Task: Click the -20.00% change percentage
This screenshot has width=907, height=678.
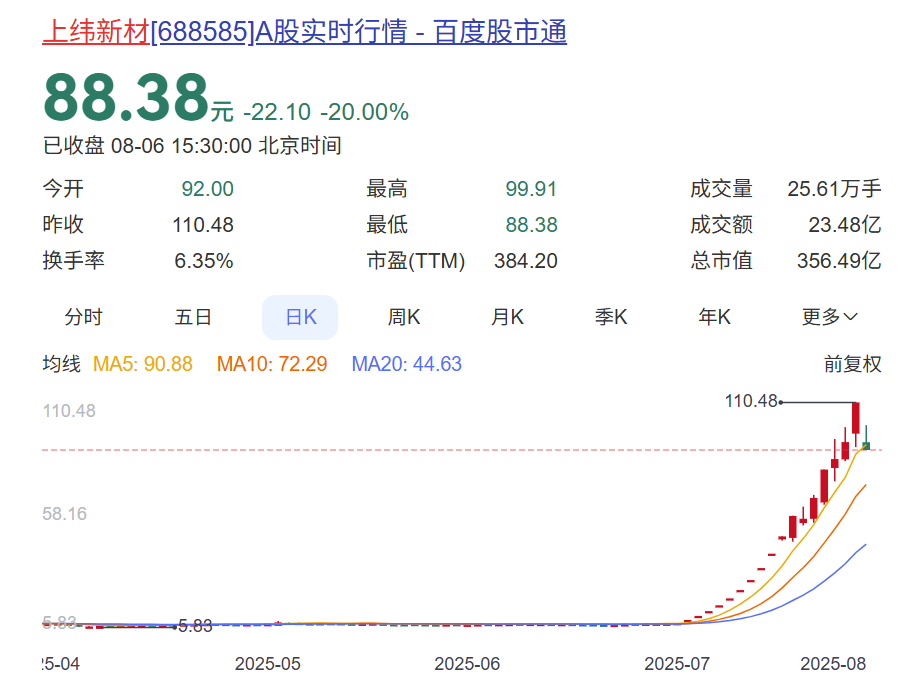Action: pos(364,112)
